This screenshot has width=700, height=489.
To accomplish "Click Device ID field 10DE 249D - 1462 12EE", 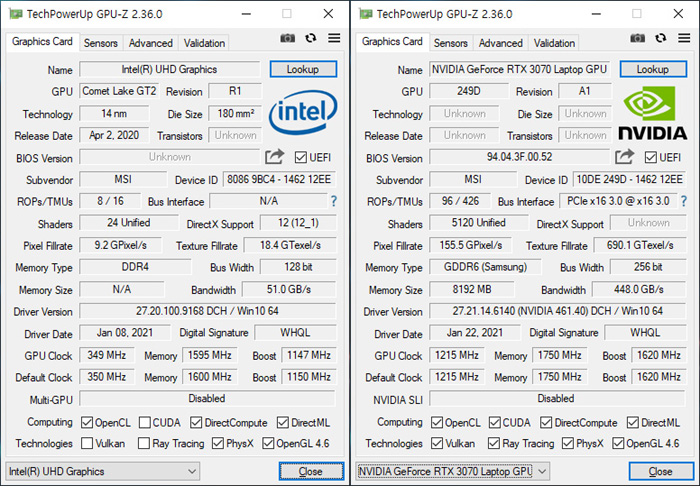I will point(629,180).
